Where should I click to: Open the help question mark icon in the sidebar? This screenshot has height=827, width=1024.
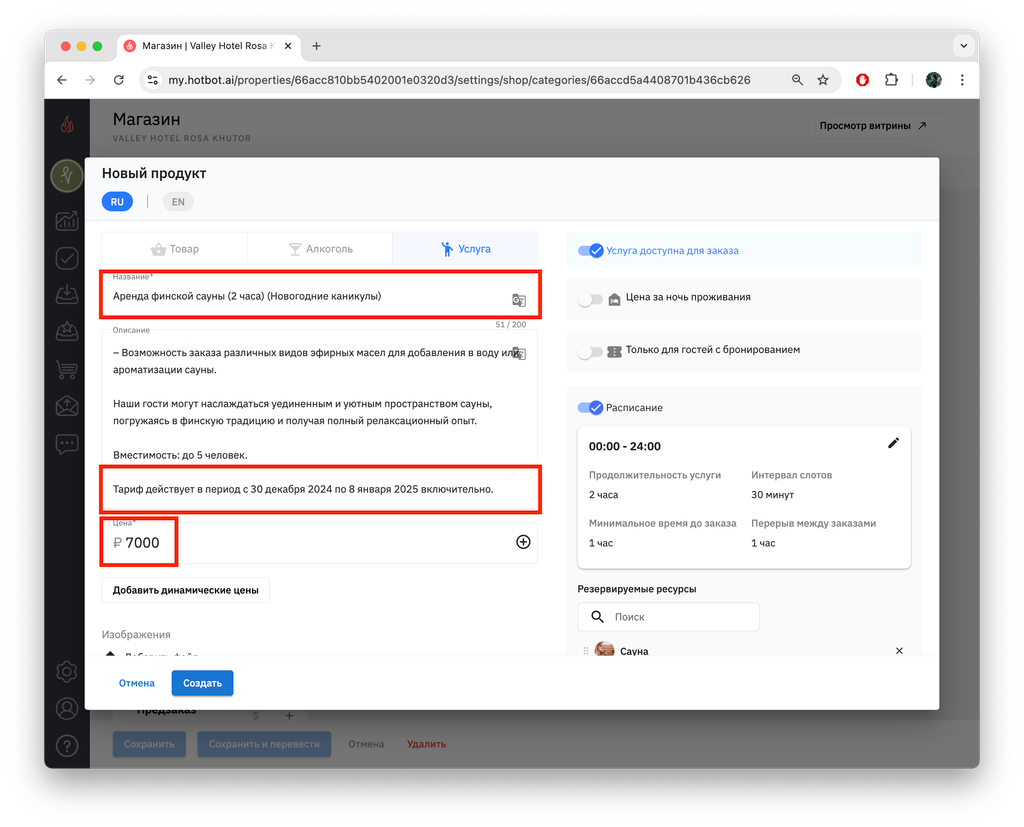[67, 745]
